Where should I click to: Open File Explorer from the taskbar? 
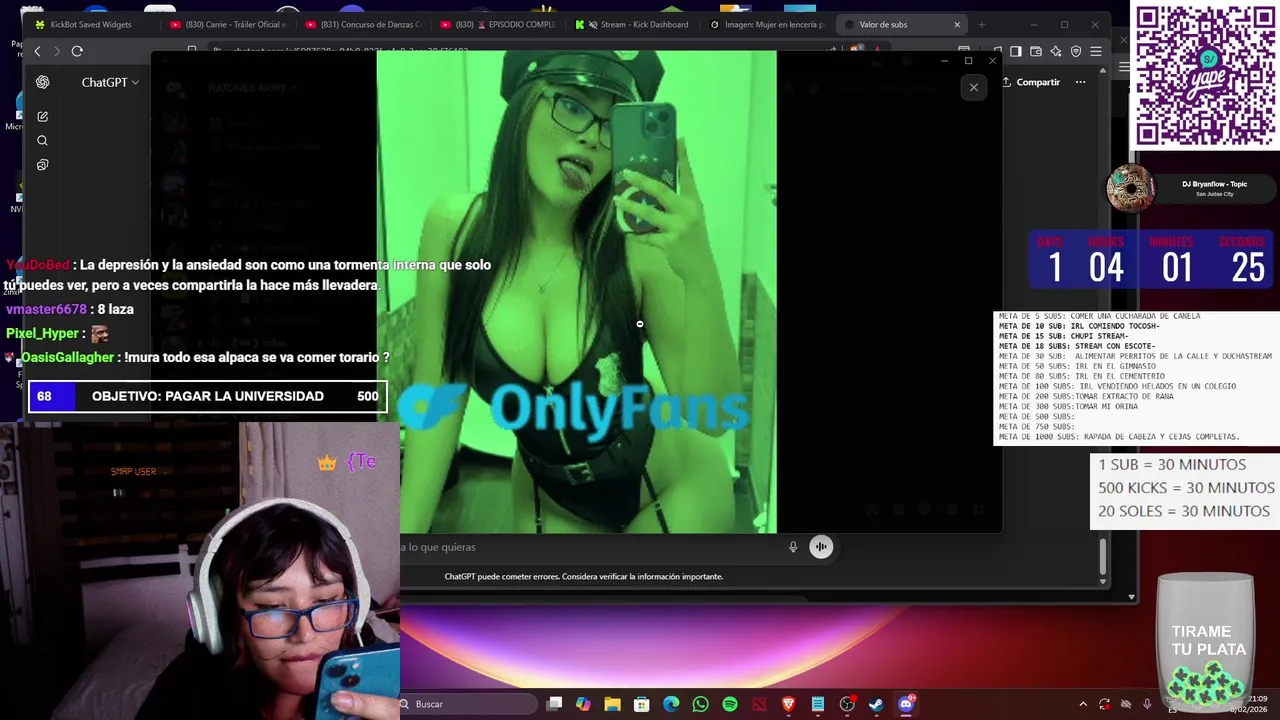(x=613, y=704)
